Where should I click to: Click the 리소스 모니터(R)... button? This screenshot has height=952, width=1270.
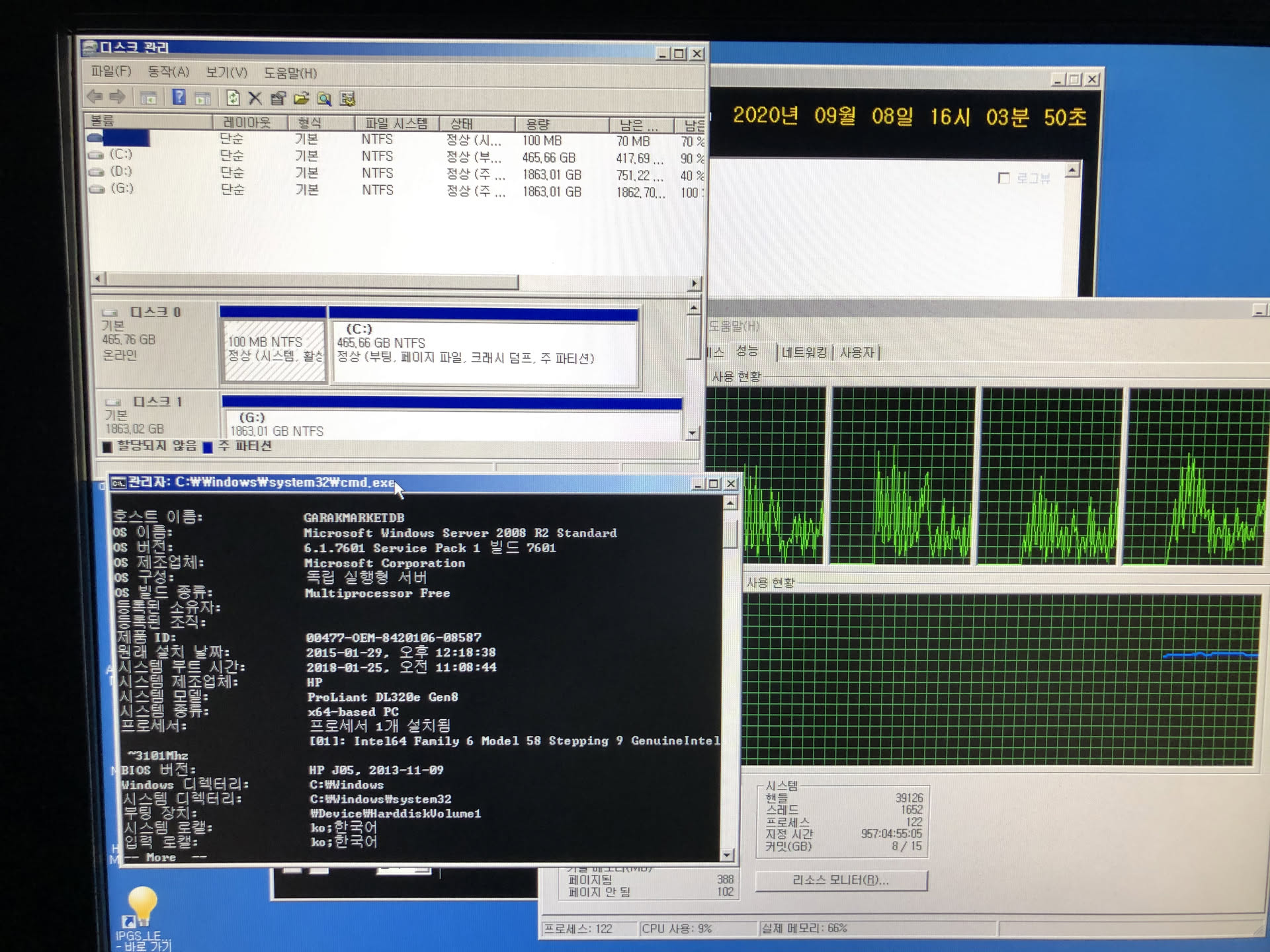(841, 880)
